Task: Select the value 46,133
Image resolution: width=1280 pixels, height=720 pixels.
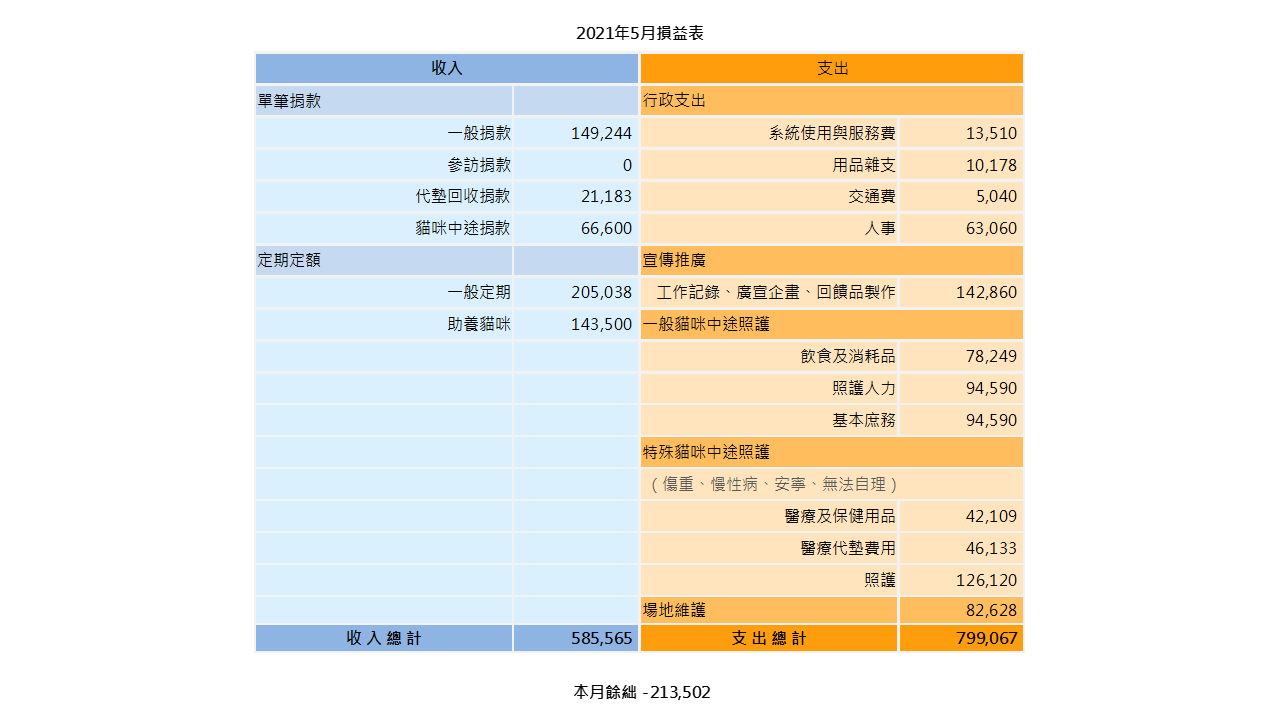Action: (x=991, y=548)
